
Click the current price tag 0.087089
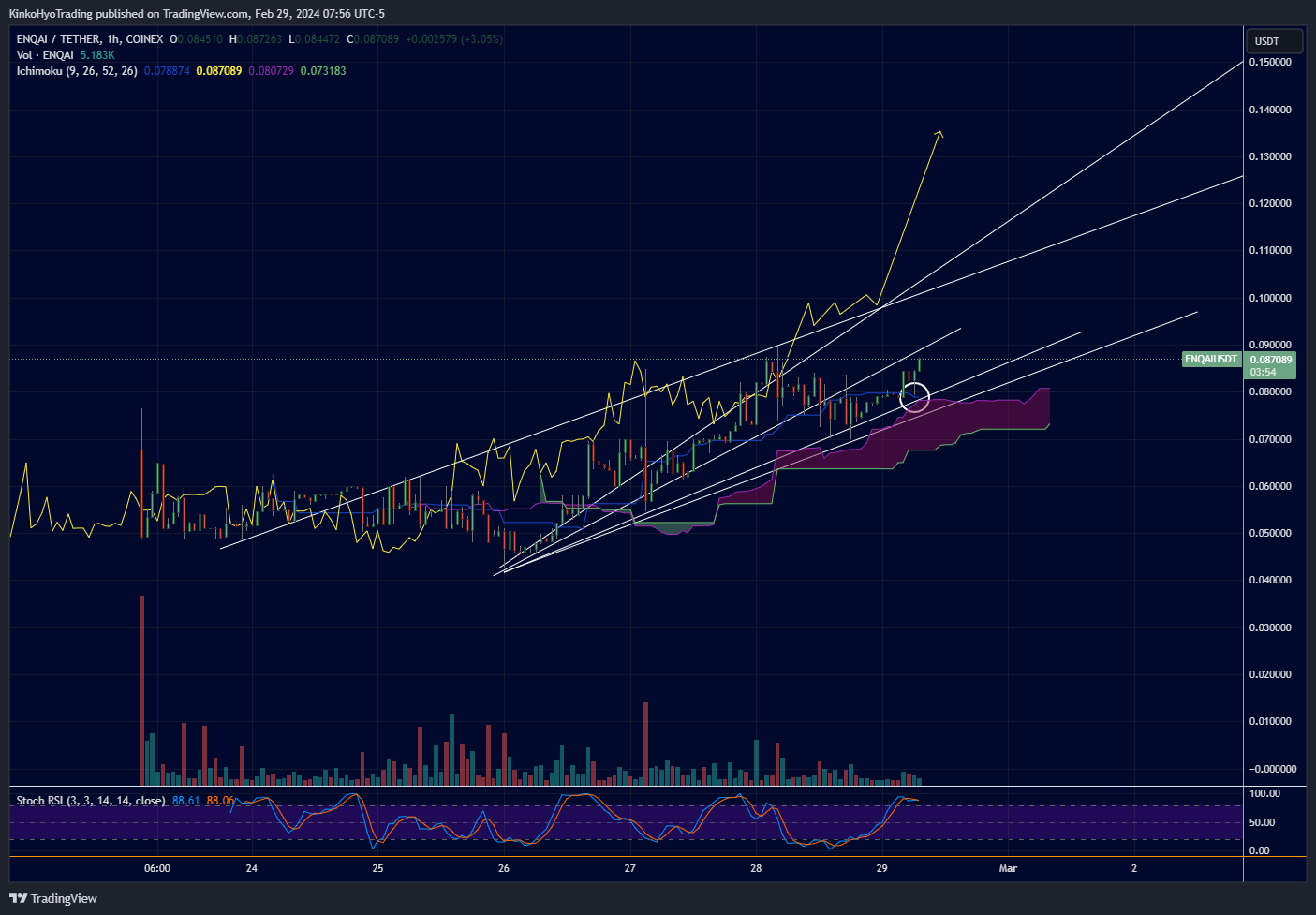click(x=1270, y=360)
